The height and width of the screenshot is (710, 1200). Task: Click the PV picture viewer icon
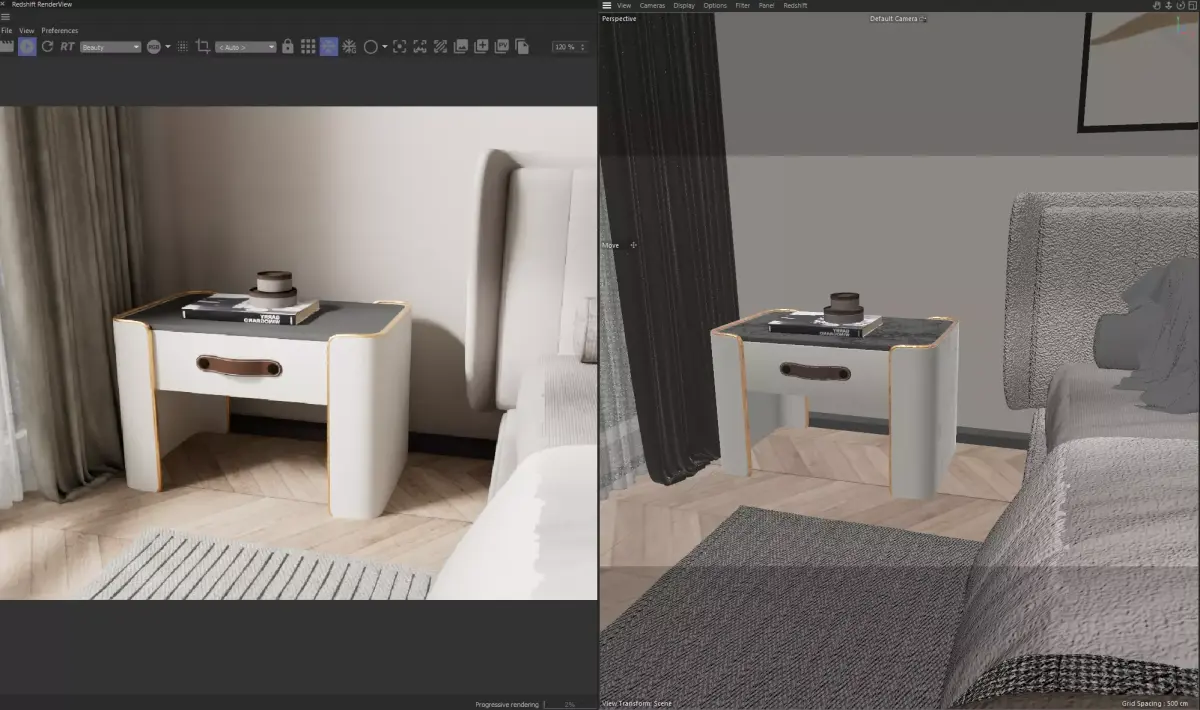[x=502, y=46]
